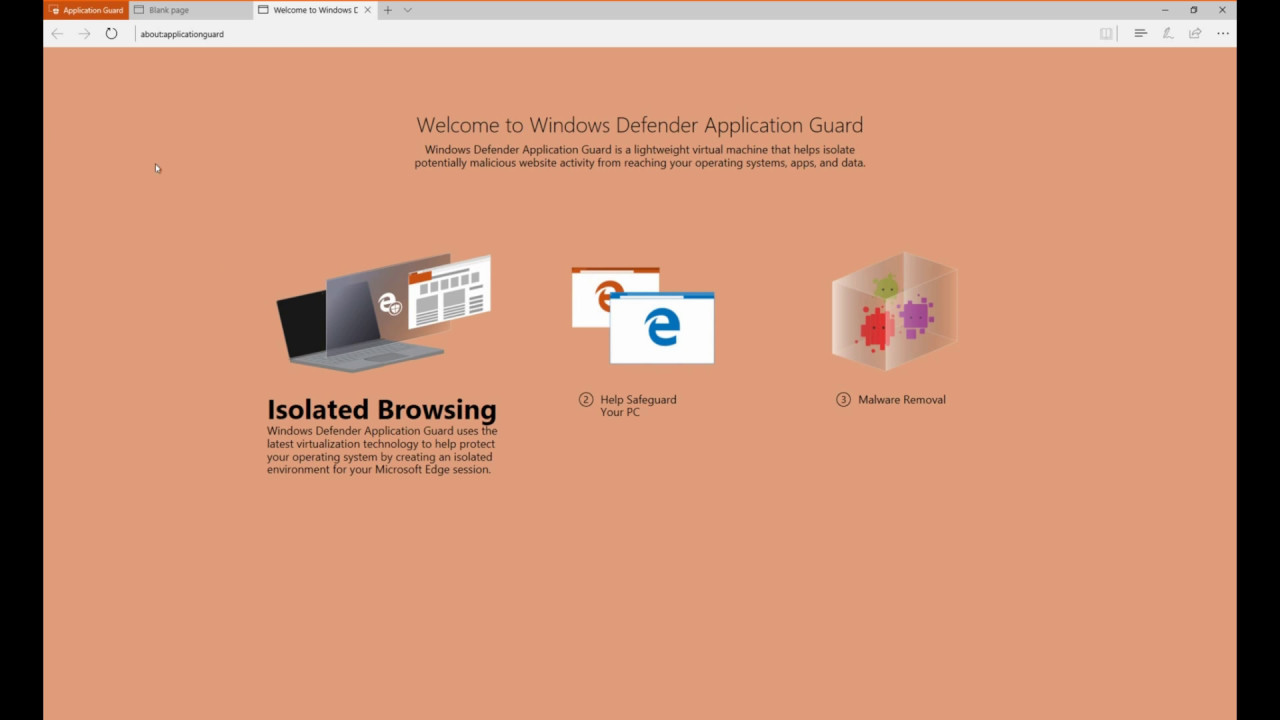
Task: Click the laptop Isolated Browsing illustration
Action: point(384,314)
